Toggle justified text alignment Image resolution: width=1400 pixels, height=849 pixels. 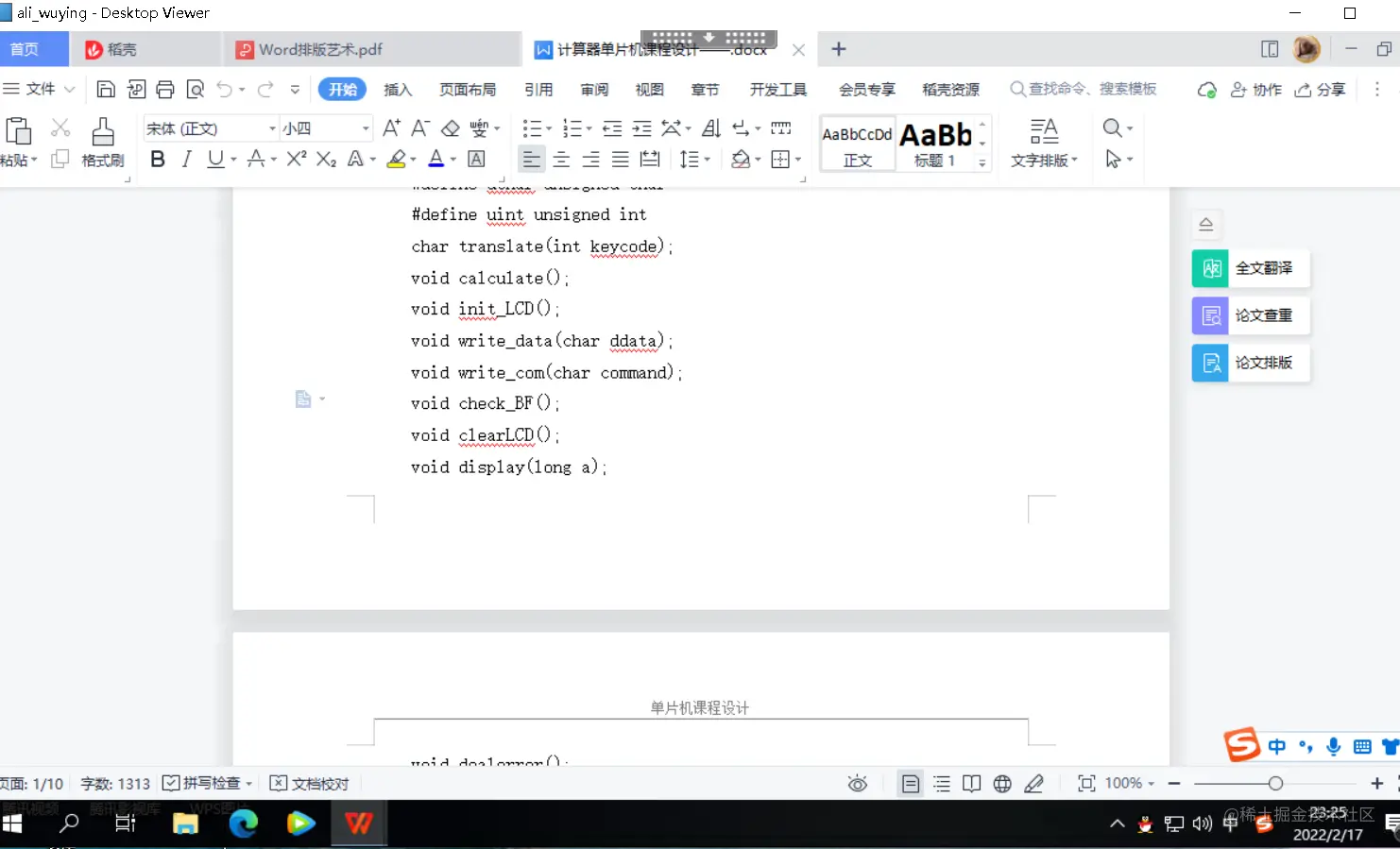point(620,159)
